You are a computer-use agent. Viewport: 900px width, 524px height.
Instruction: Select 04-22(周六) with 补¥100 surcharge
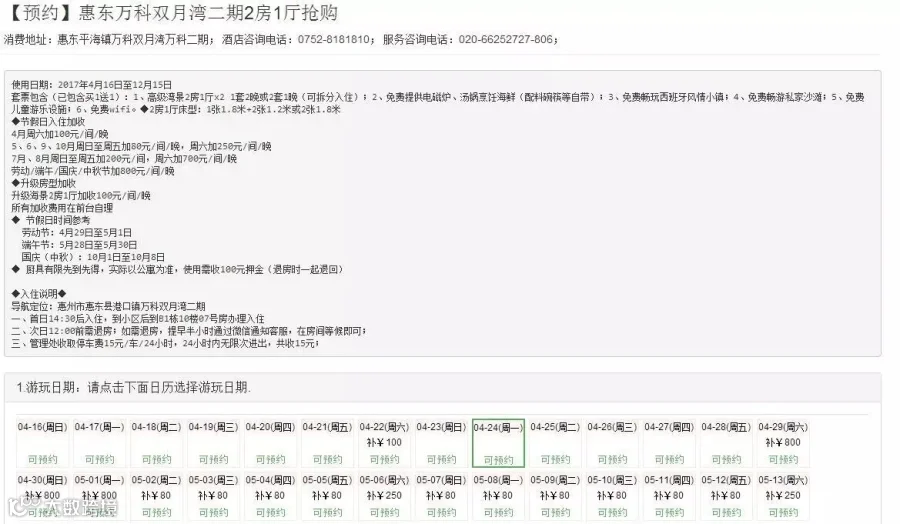click(x=384, y=443)
